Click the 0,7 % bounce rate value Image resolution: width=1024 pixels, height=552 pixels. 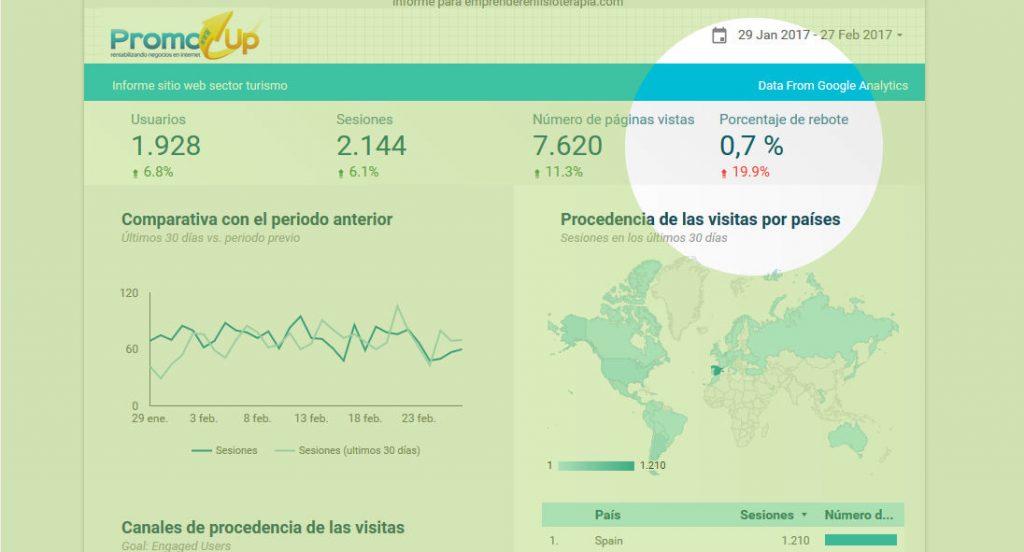click(751, 146)
